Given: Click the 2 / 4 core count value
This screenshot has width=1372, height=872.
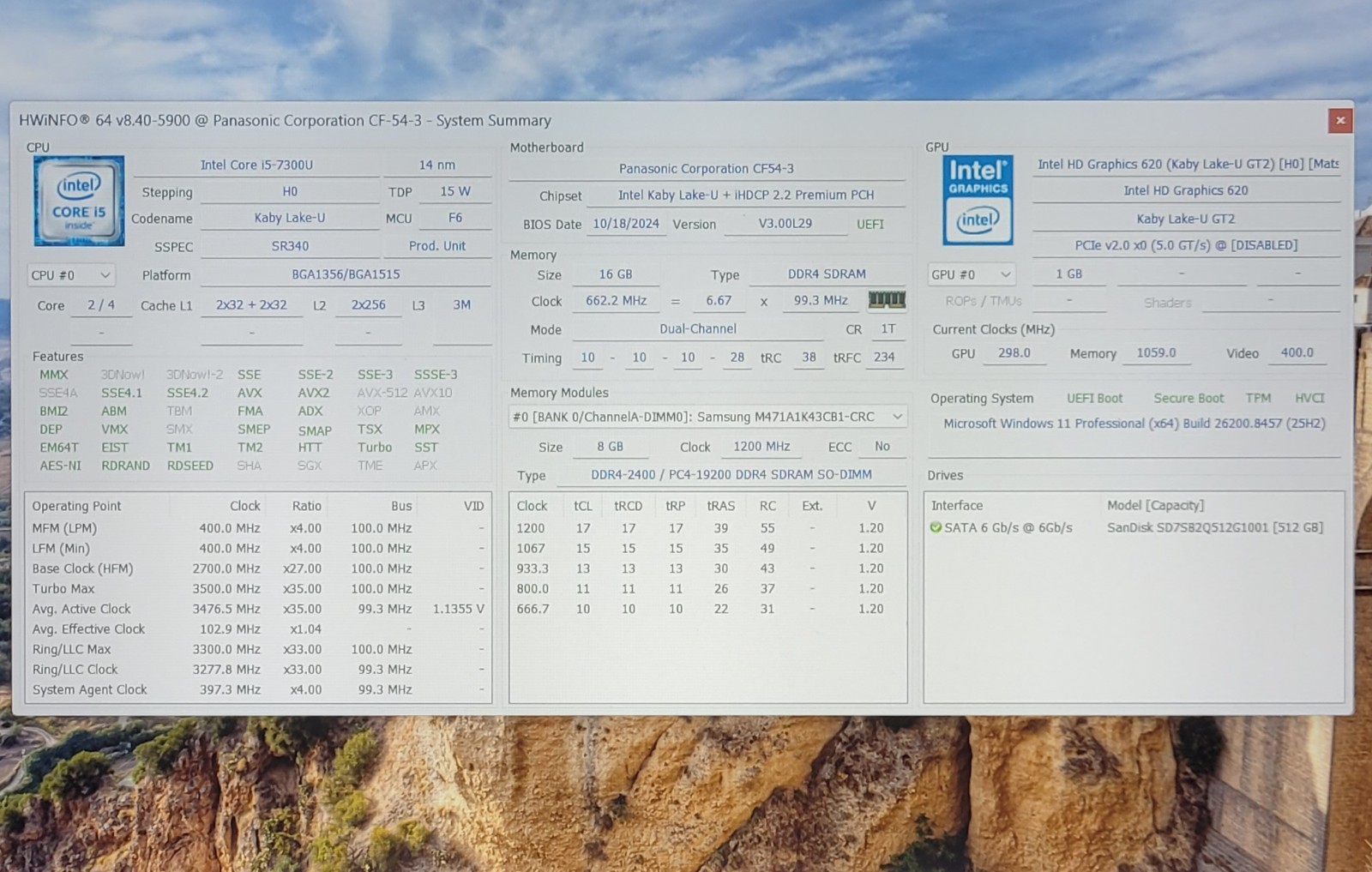Looking at the screenshot, I should pyautogui.click(x=101, y=305).
